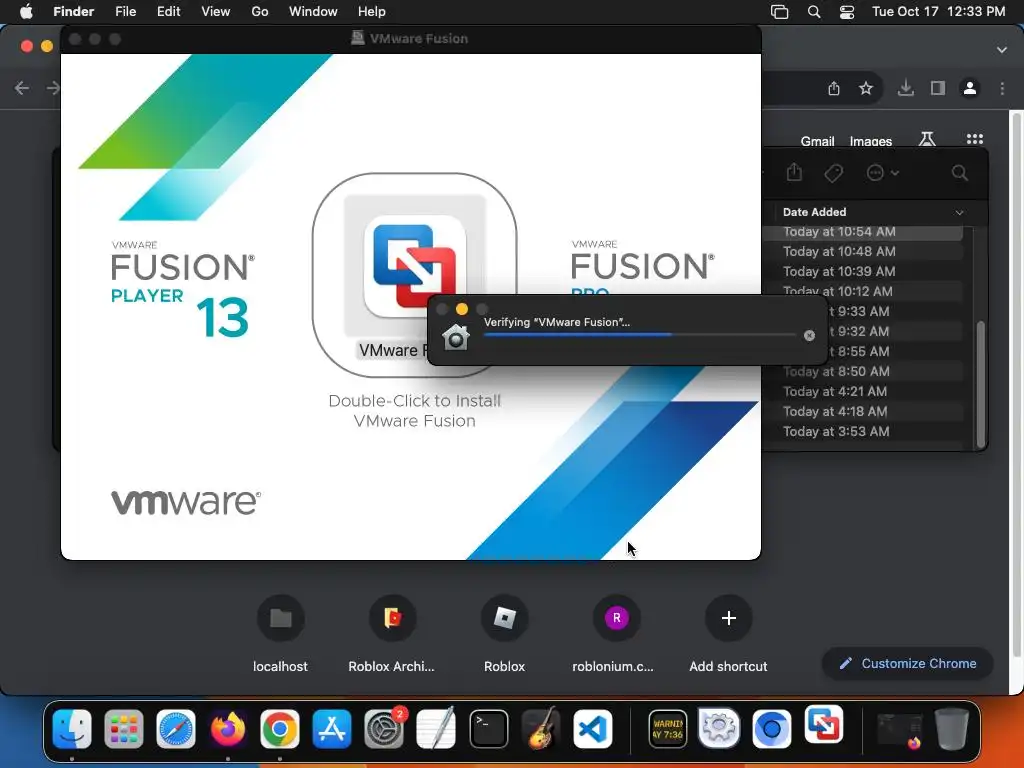The height and width of the screenshot is (768, 1024).
Task: Click Chrome's back arrow
Action: (x=22, y=88)
